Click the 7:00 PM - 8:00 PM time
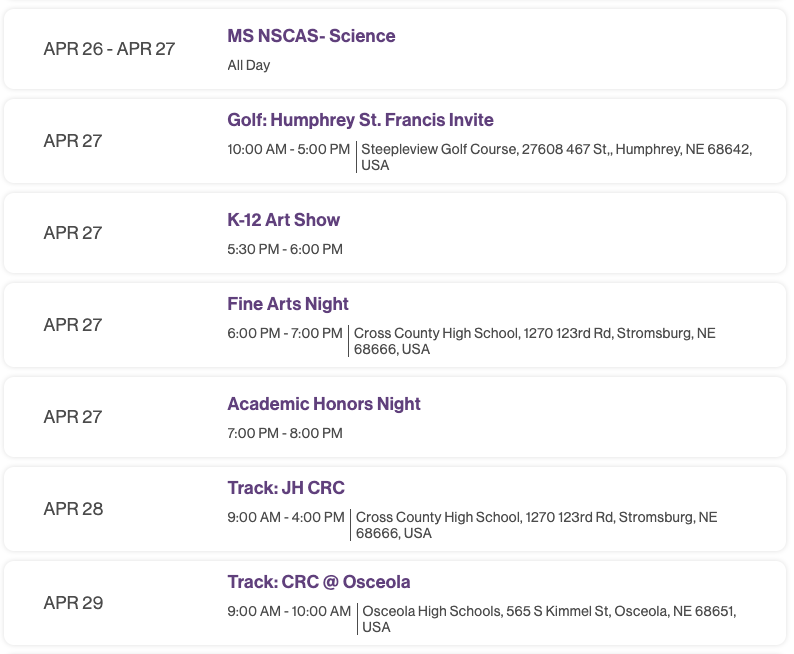 pyautogui.click(x=285, y=433)
